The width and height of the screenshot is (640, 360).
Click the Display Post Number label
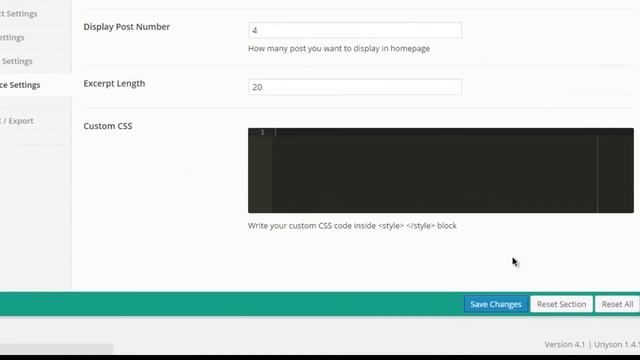(127, 27)
